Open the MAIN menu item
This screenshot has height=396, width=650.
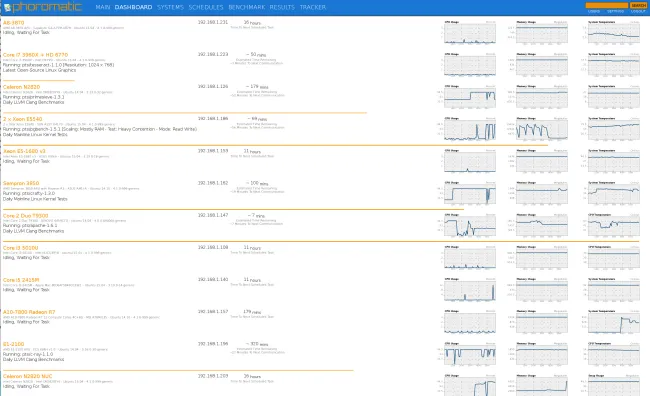pyautogui.click(x=102, y=7)
